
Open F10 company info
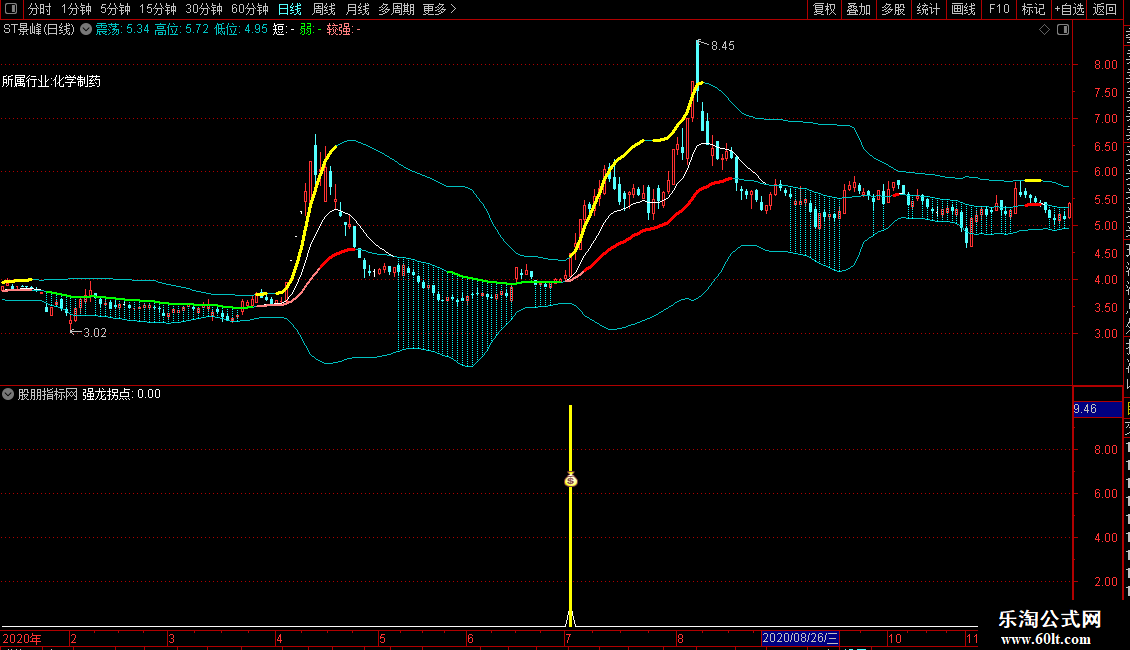[998, 9]
